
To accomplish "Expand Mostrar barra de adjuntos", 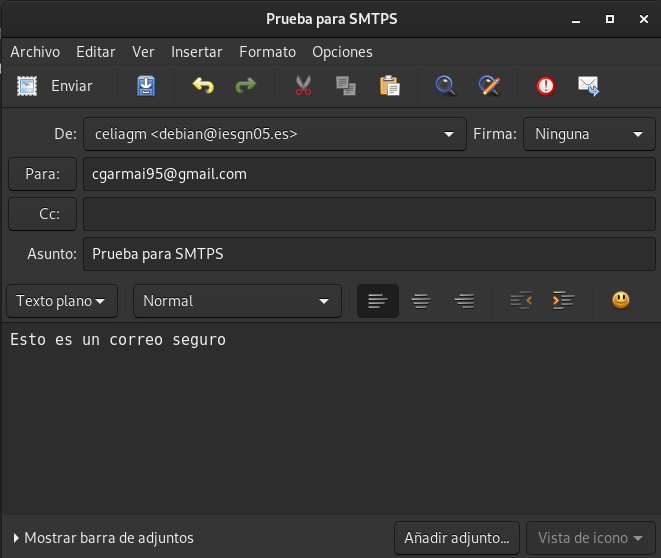I will 104,538.
